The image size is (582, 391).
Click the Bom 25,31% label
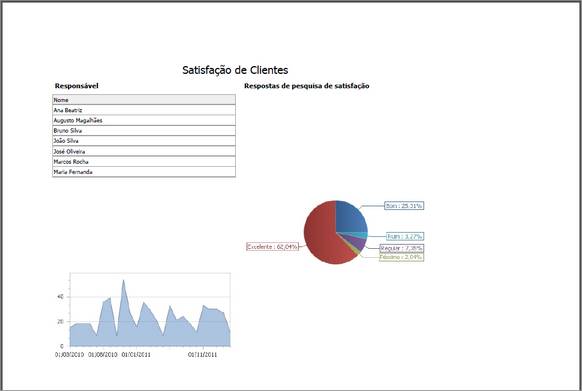click(x=404, y=205)
